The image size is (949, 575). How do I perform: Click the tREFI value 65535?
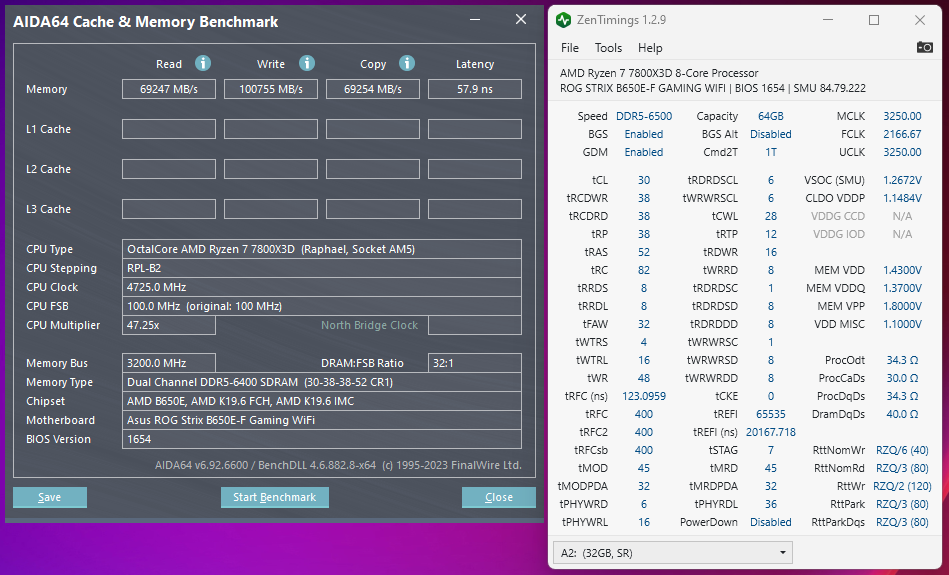coord(770,415)
